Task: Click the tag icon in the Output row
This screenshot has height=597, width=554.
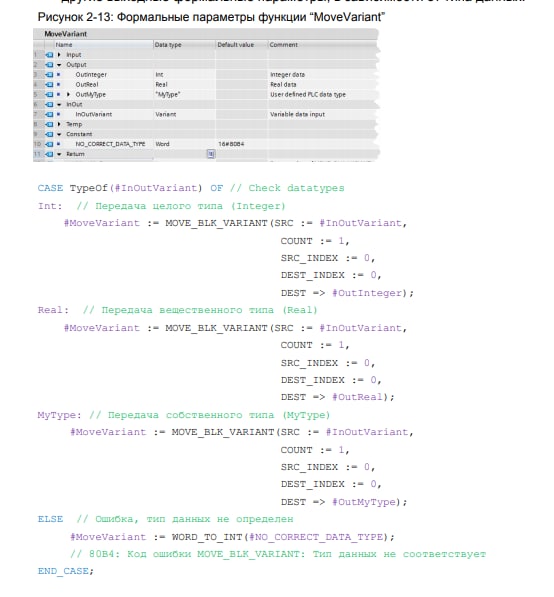Action: pyautogui.click(x=49, y=65)
